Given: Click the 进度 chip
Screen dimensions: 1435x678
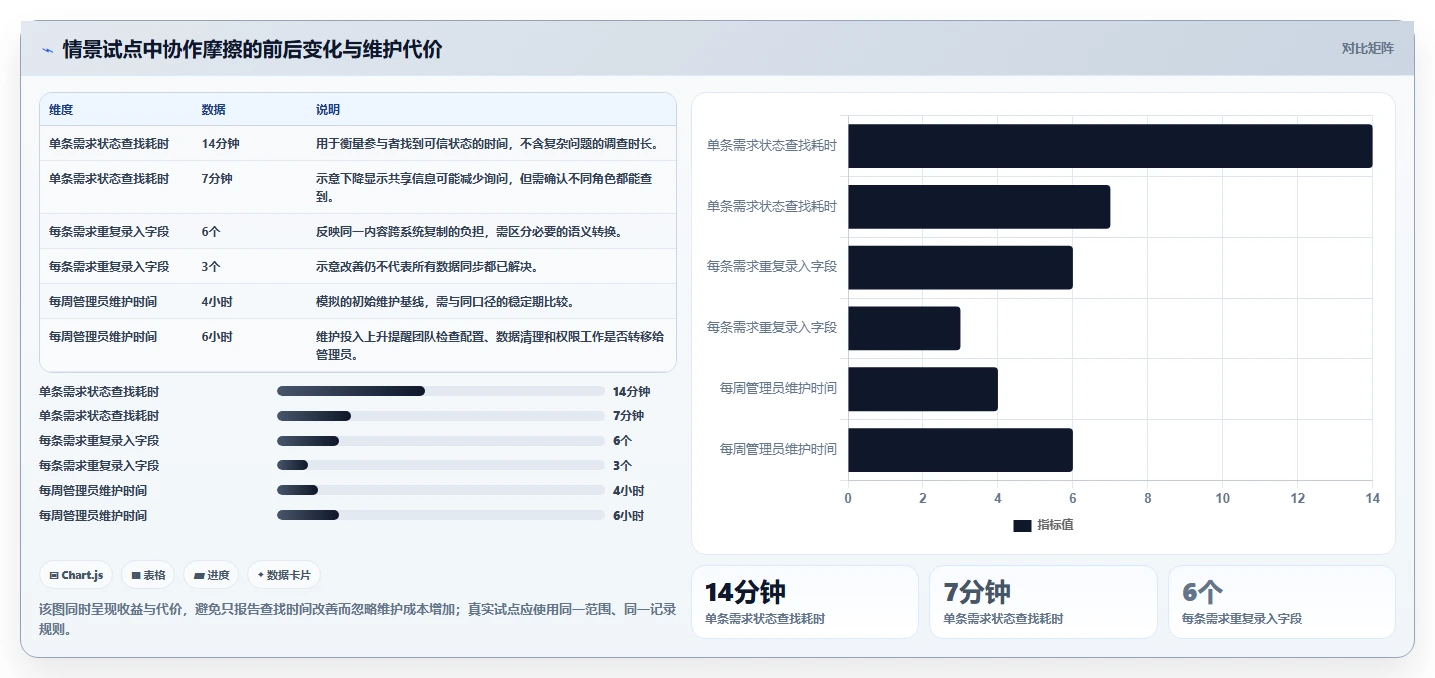Looking at the screenshot, I should pyautogui.click(x=211, y=575).
